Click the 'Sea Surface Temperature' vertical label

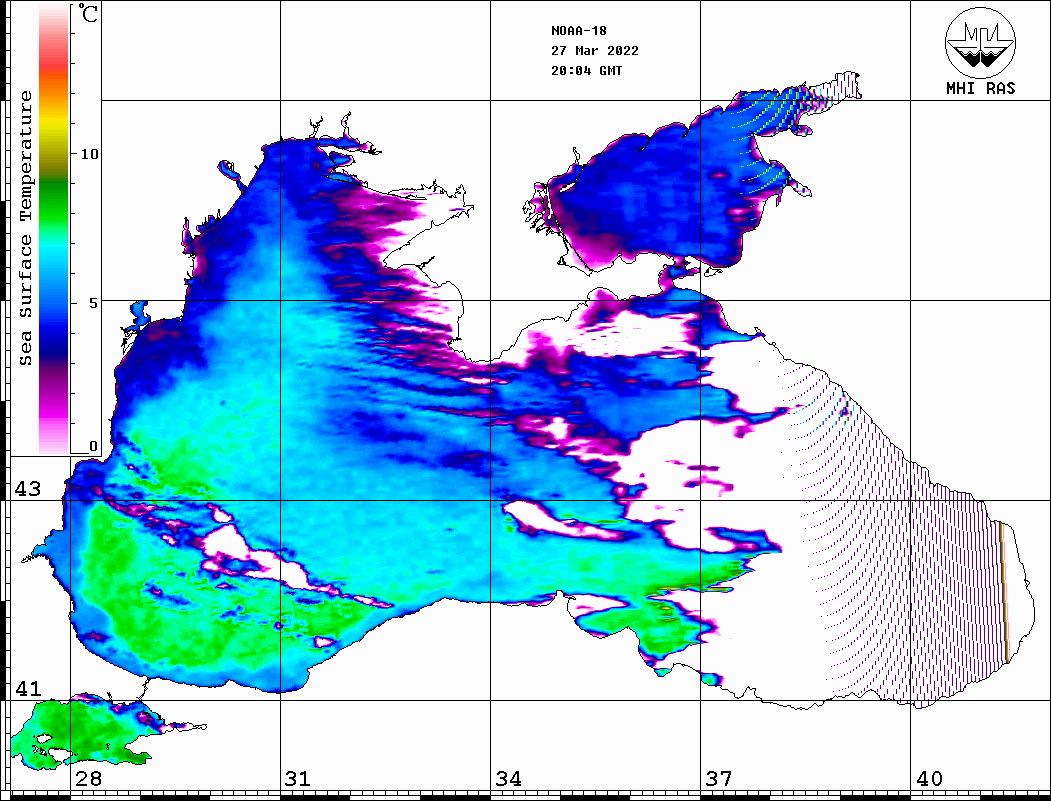point(25,228)
